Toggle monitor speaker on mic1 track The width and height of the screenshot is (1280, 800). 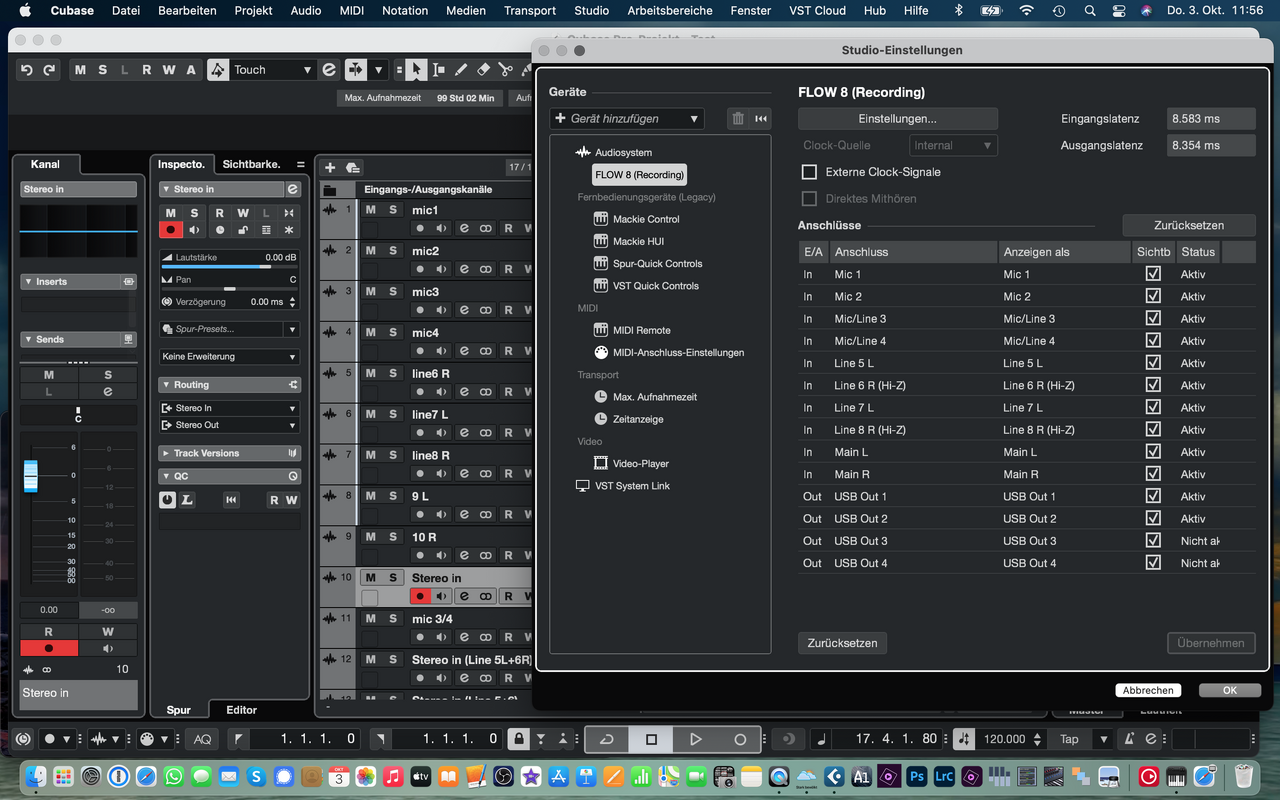point(441,228)
